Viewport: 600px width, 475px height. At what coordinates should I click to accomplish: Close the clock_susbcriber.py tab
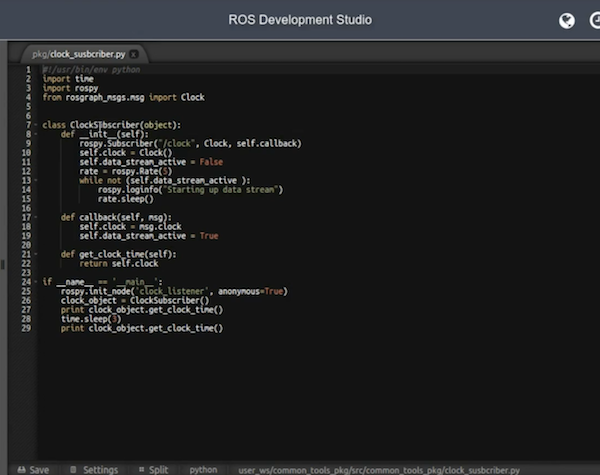134,54
